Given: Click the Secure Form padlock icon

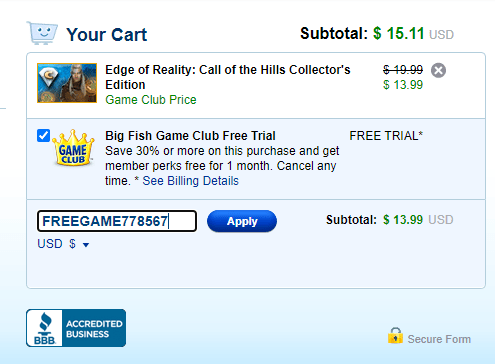Looking at the screenshot, I should 395,336.
